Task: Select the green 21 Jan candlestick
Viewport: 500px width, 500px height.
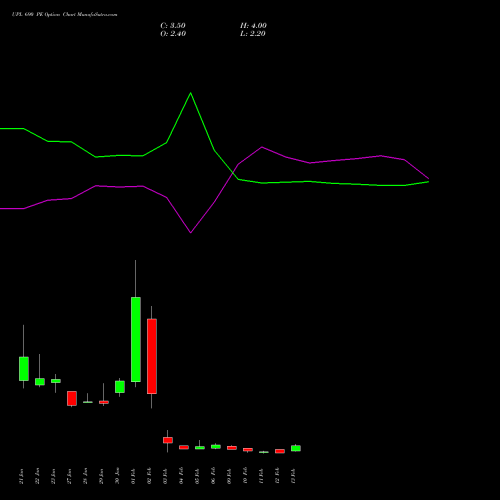Action: click(24, 369)
